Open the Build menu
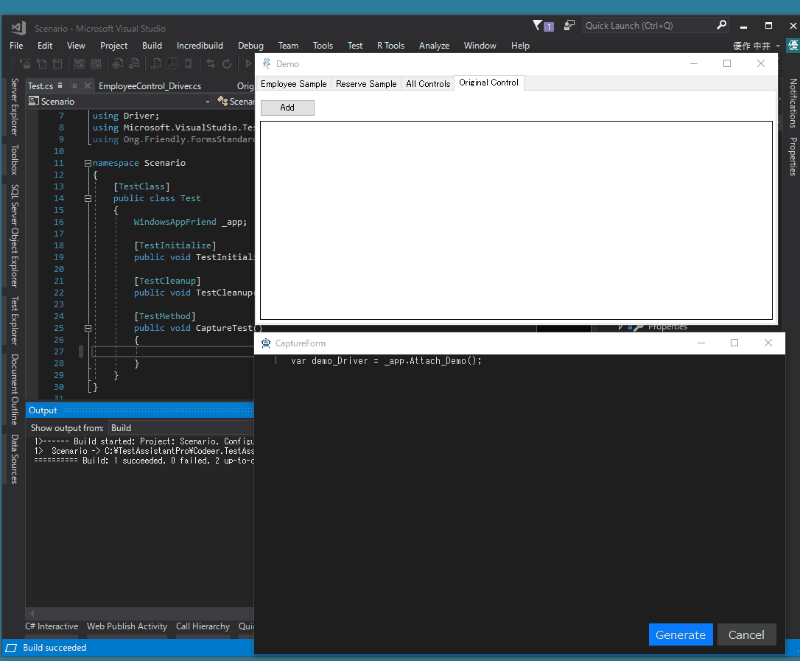This screenshot has height=661, width=800. pyautogui.click(x=152, y=46)
